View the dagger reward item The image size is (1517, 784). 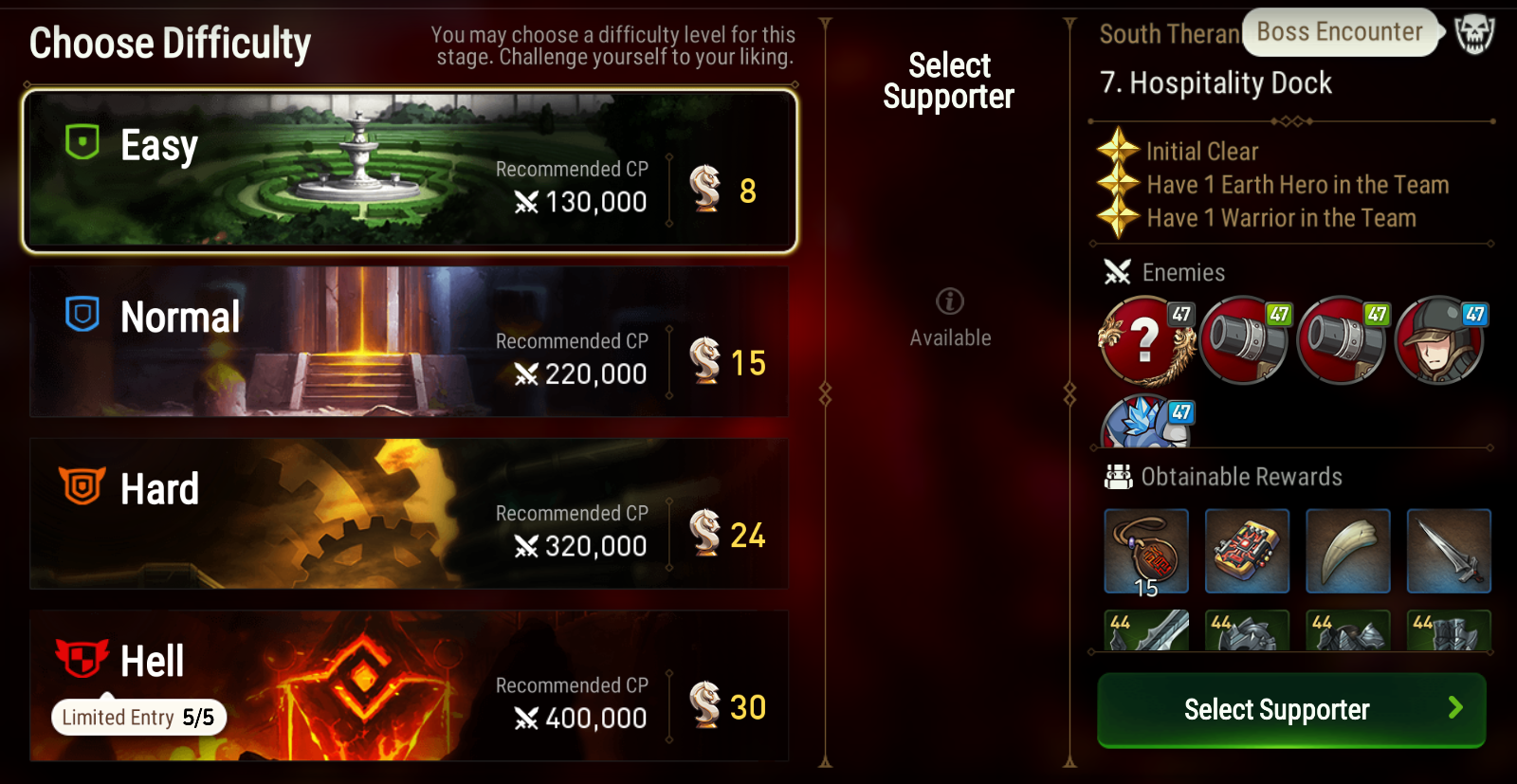tap(1449, 552)
